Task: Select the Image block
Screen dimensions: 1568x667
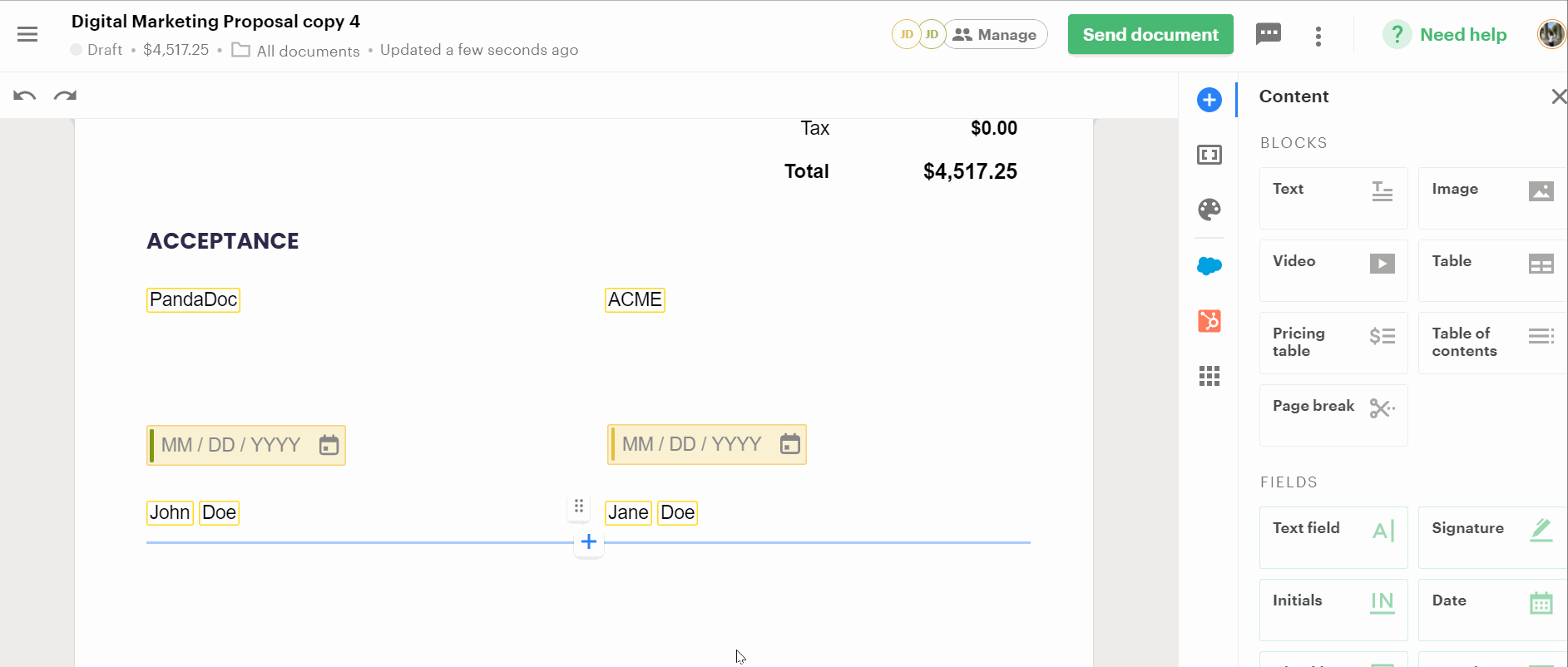Action: (1492, 198)
